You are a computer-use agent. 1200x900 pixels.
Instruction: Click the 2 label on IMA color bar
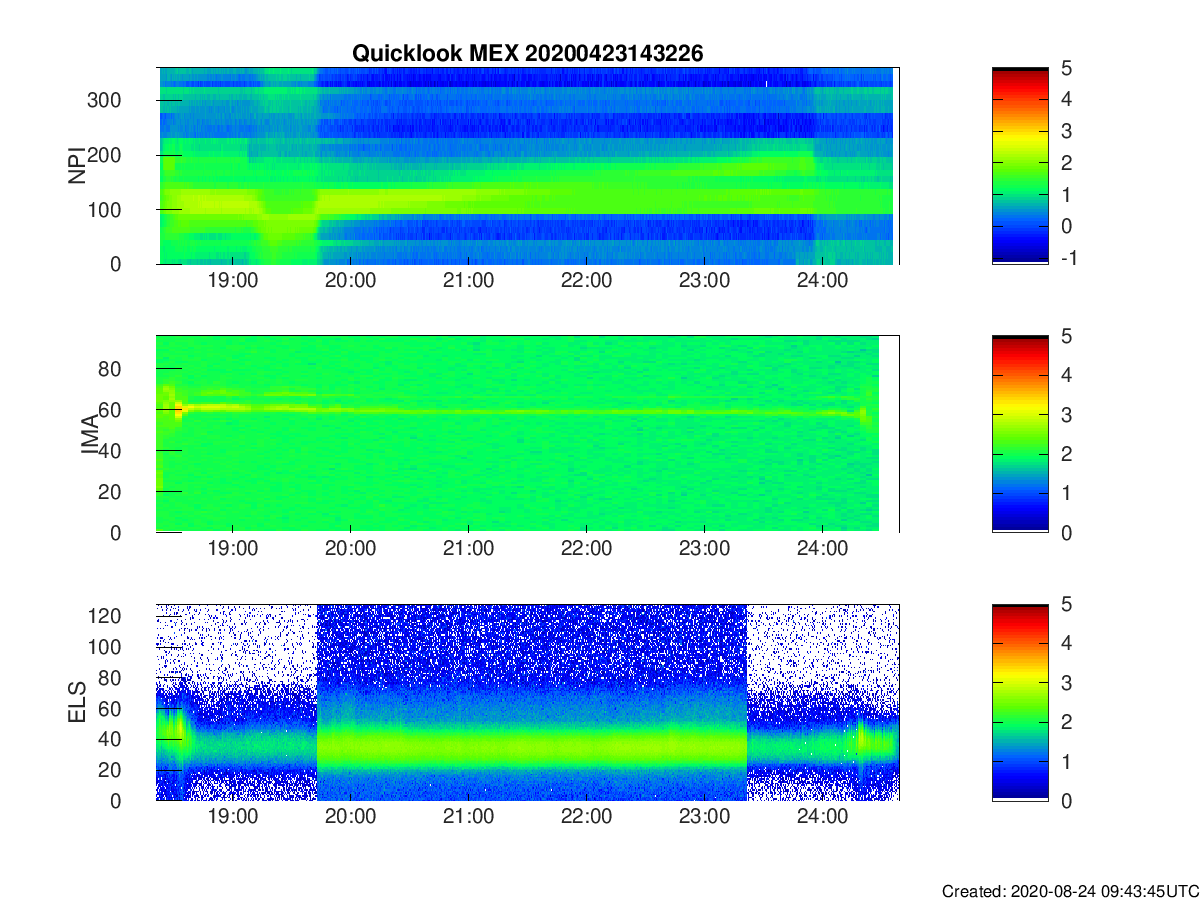[x=1066, y=454]
